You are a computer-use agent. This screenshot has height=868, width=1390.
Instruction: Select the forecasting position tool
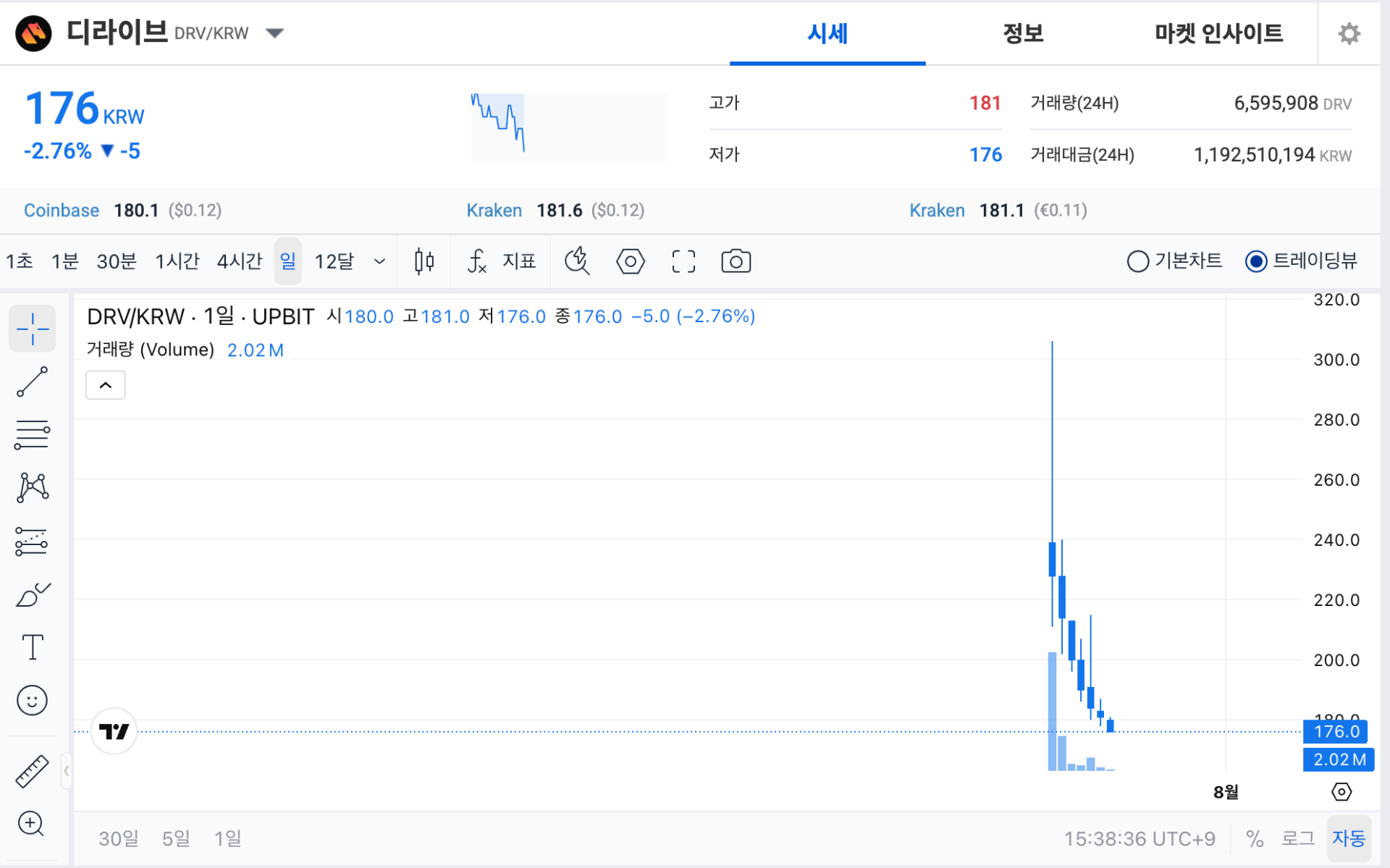33,542
